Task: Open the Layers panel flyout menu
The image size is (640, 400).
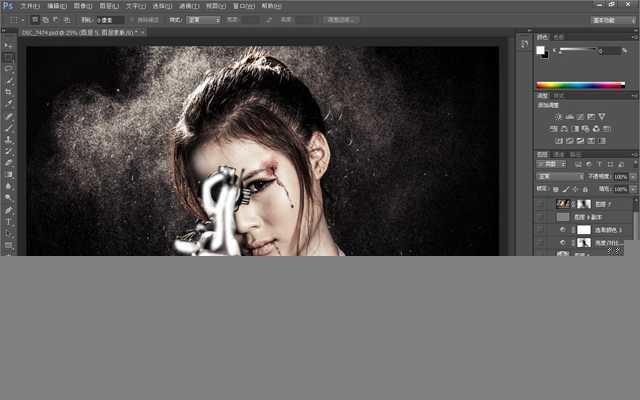Action: 634,155
